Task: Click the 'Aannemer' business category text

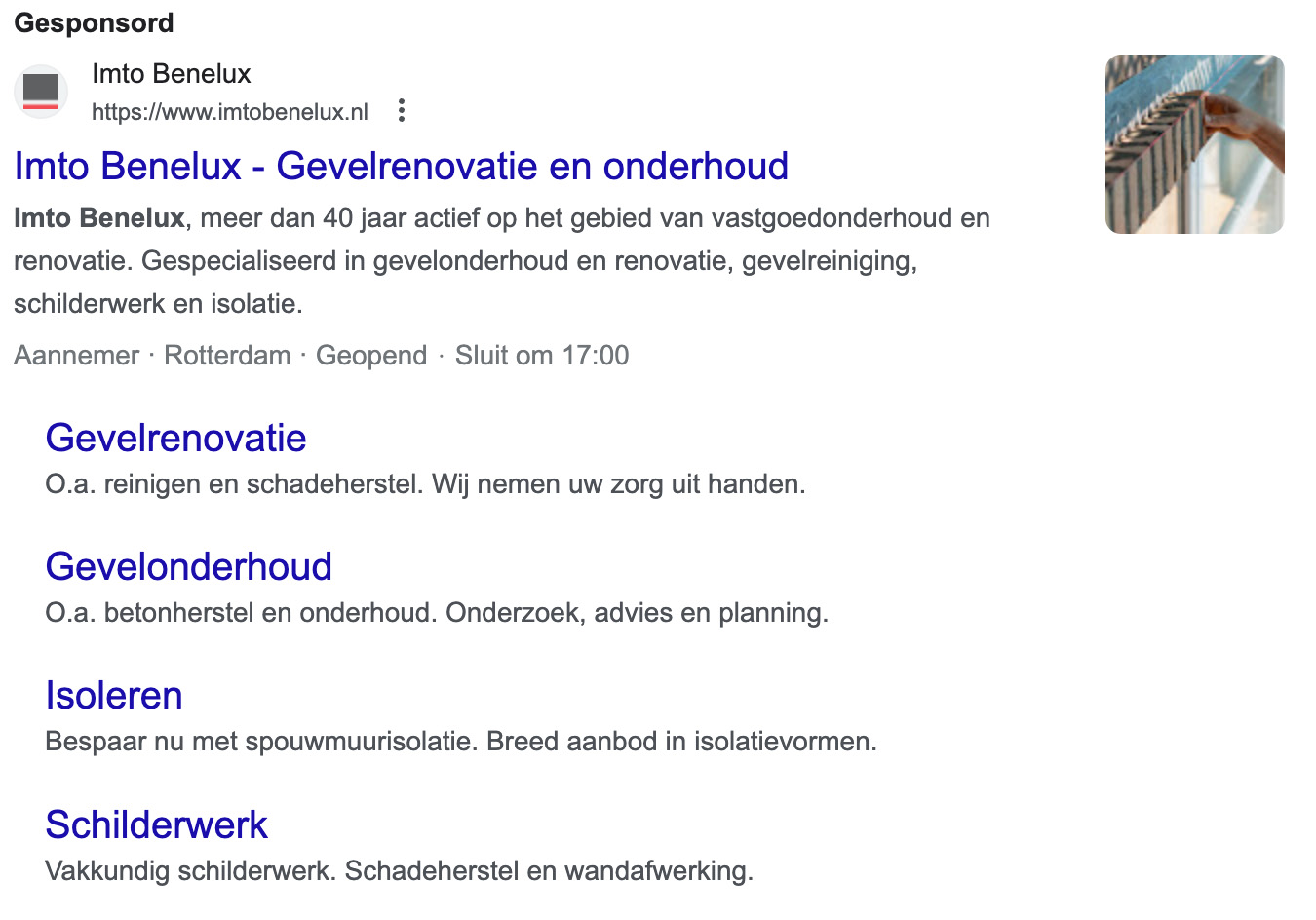Action: (x=76, y=355)
